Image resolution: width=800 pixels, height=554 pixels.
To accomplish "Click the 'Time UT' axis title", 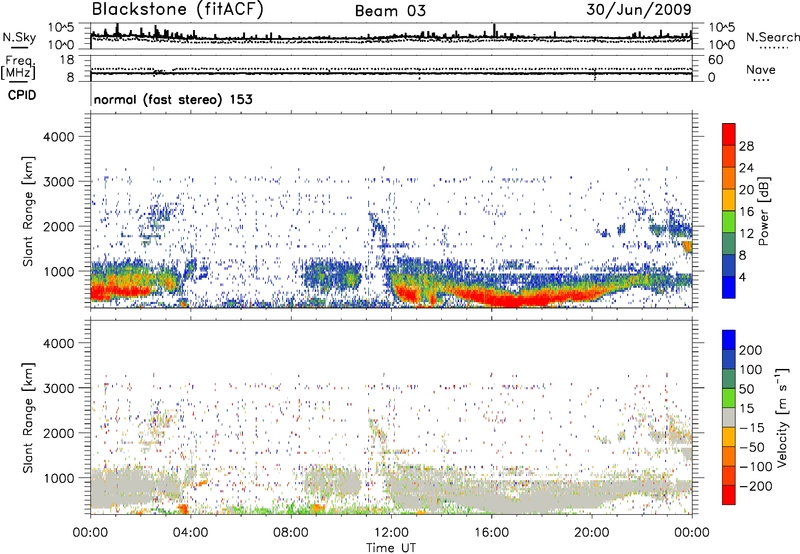I will (391, 548).
